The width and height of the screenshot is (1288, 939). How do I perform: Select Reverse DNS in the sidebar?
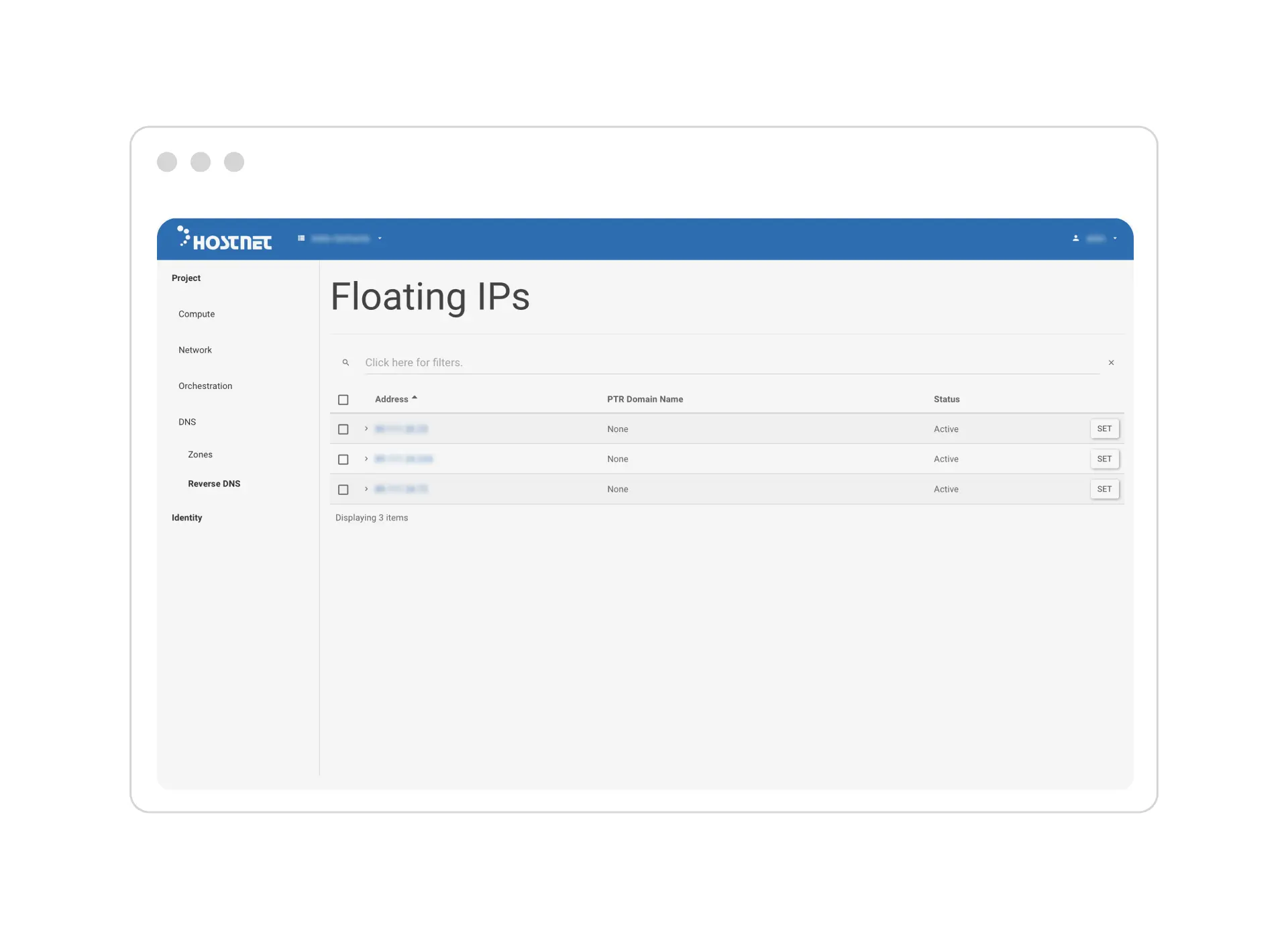(214, 484)
